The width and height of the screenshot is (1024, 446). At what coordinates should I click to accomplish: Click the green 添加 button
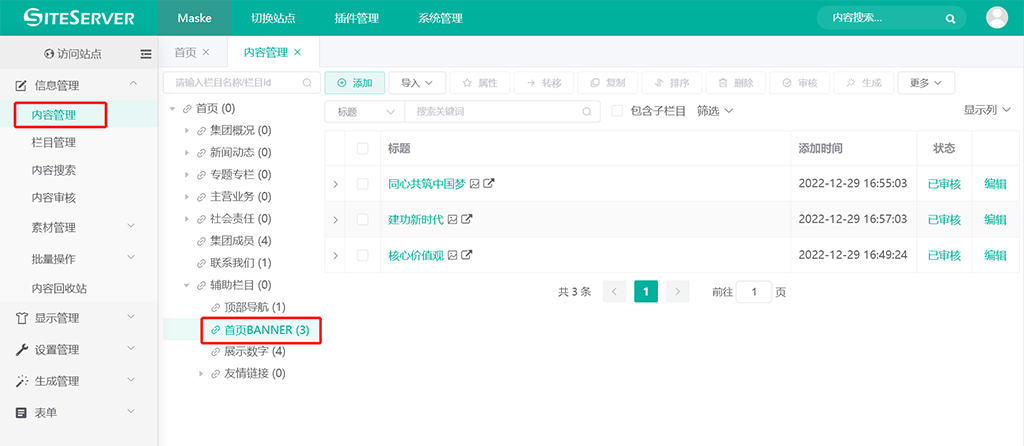(x=354, y=83)
